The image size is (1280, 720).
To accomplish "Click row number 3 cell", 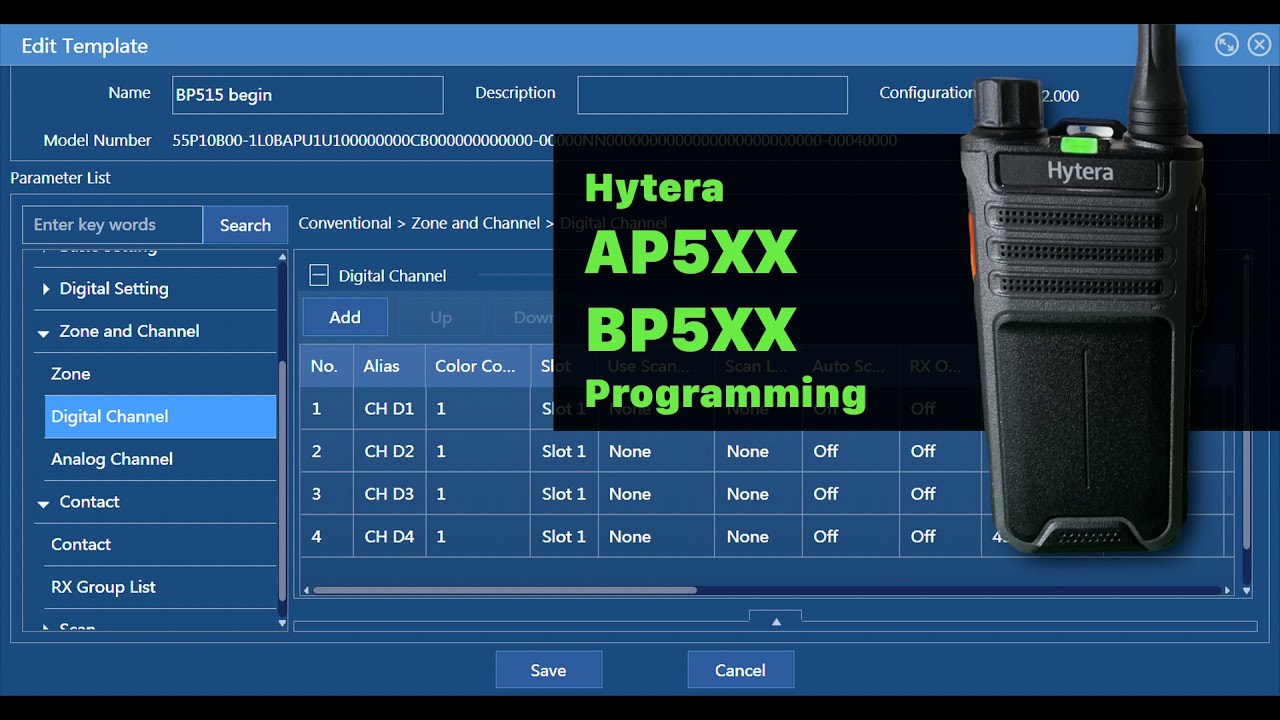I will tap(326, 494).
